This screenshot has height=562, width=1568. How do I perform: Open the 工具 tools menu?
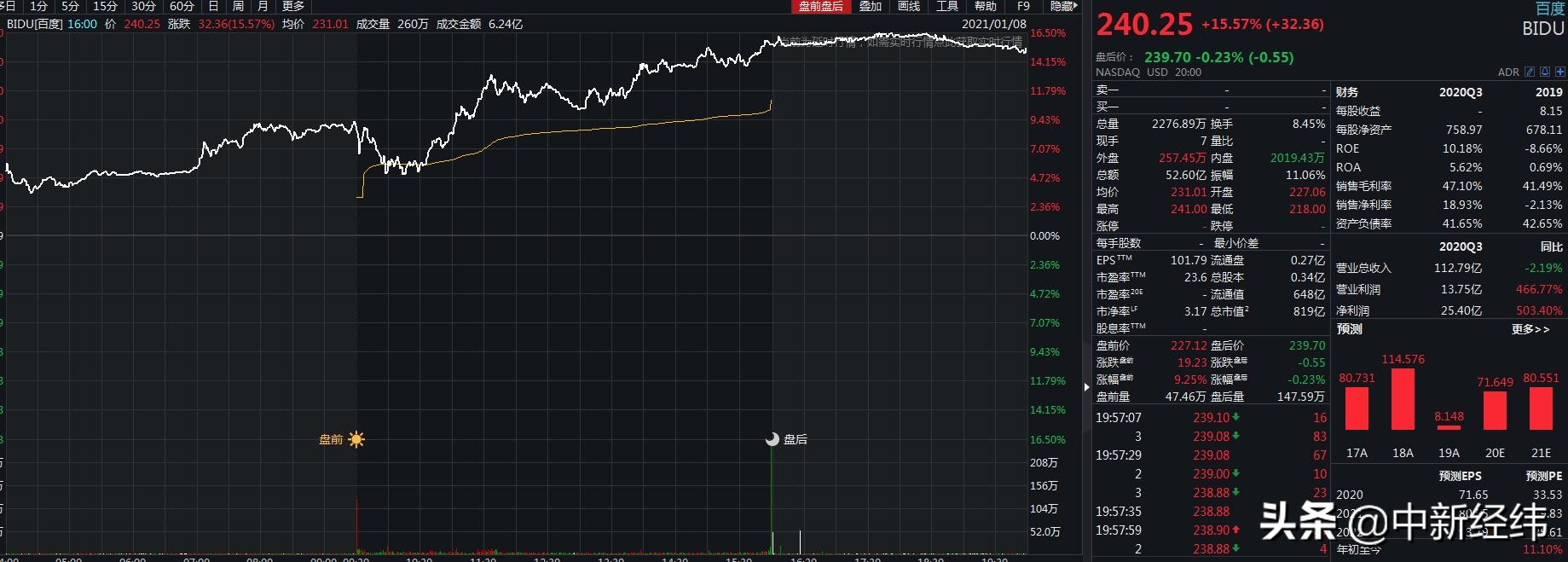pos(947,6)
